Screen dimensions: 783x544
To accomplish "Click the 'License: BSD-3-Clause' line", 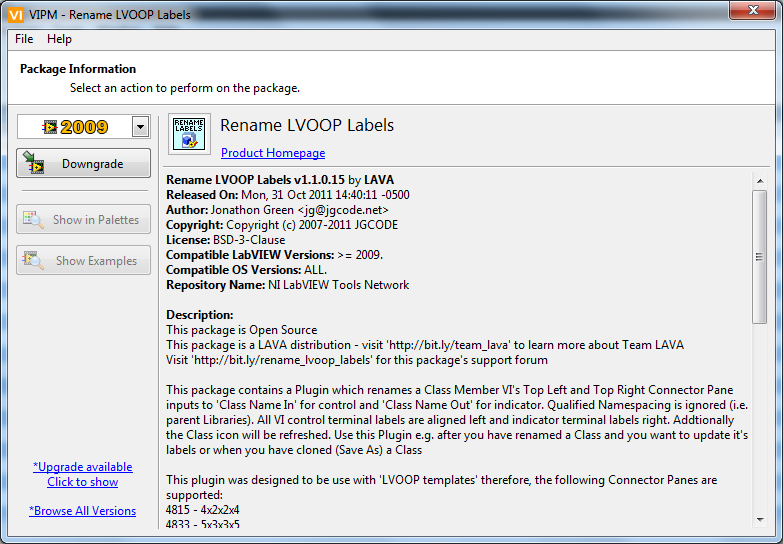I will coord(225,240).
